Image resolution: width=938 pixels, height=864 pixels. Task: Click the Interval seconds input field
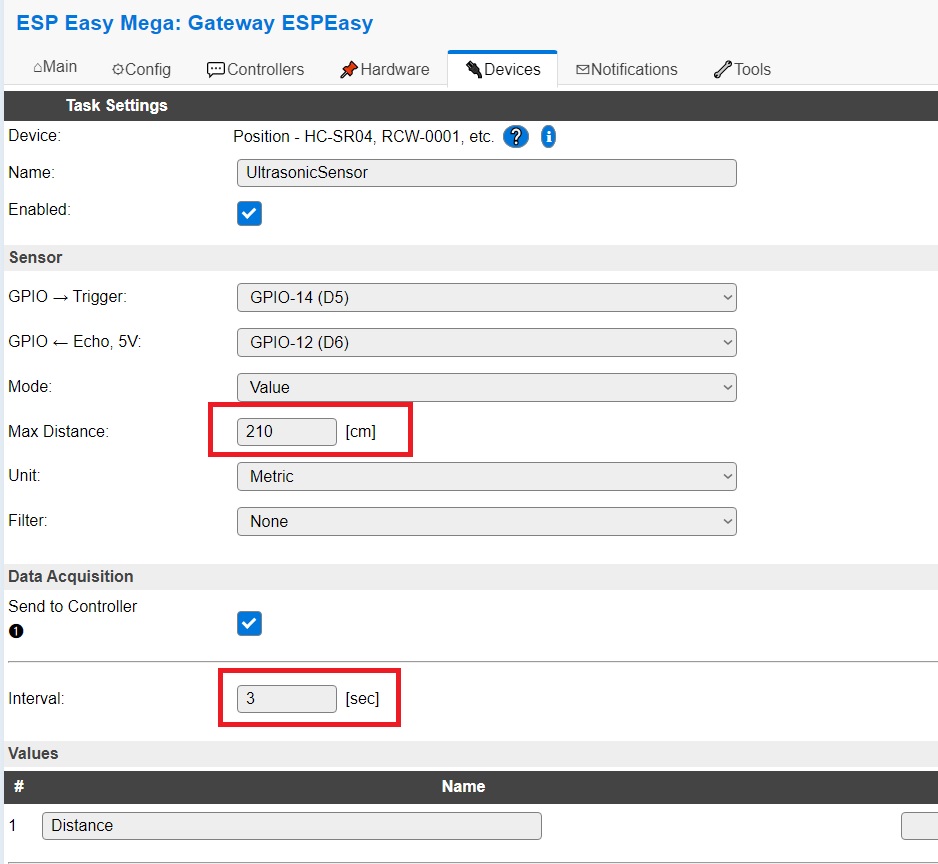287,699
